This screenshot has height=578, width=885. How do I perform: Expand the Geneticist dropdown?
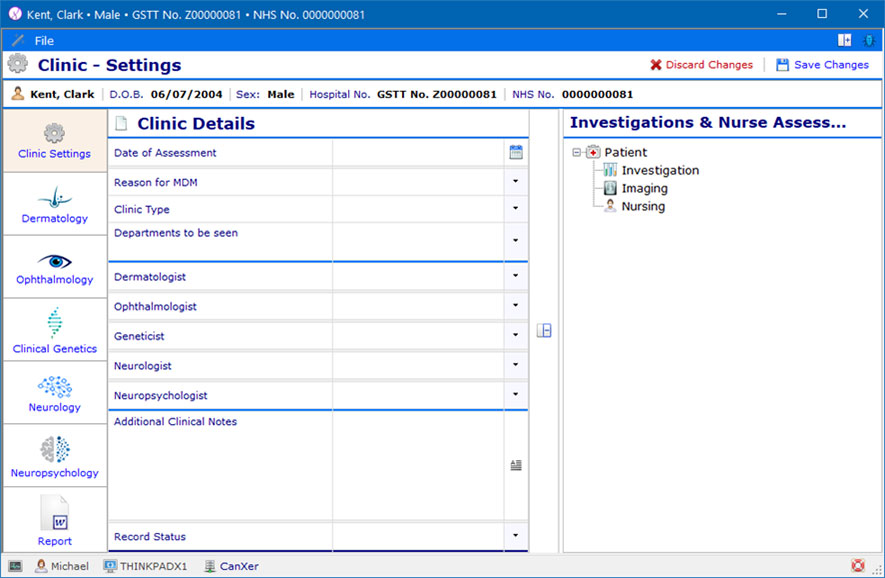[x=516, y=335]
